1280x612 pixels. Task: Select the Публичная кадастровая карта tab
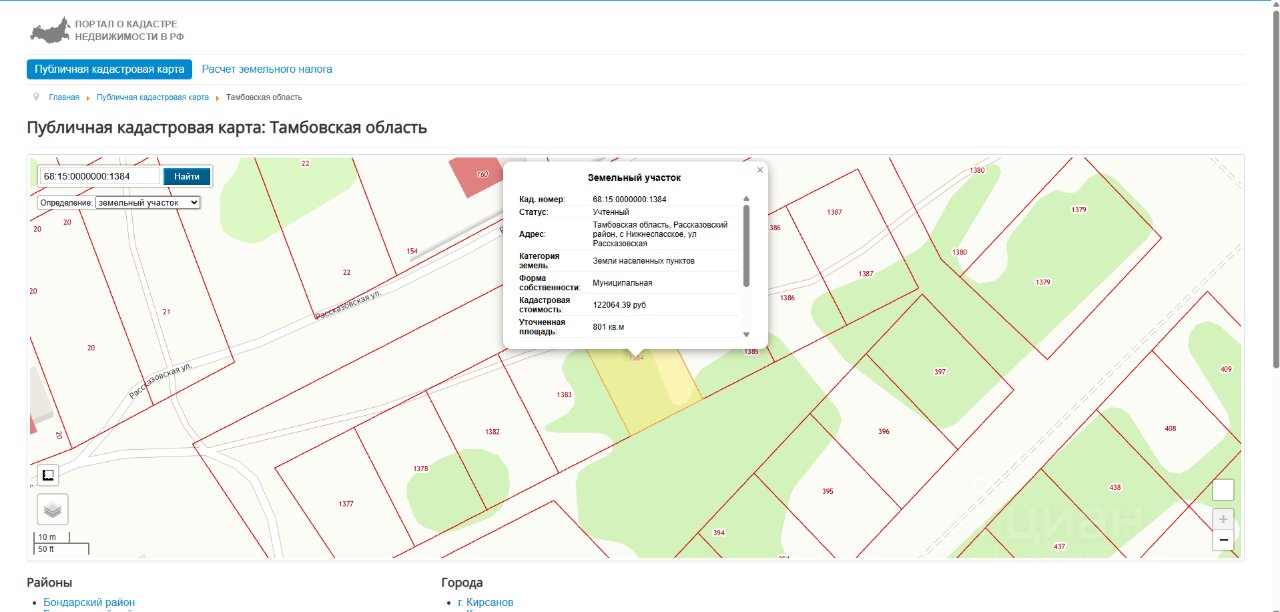click(x=109, y=69)
